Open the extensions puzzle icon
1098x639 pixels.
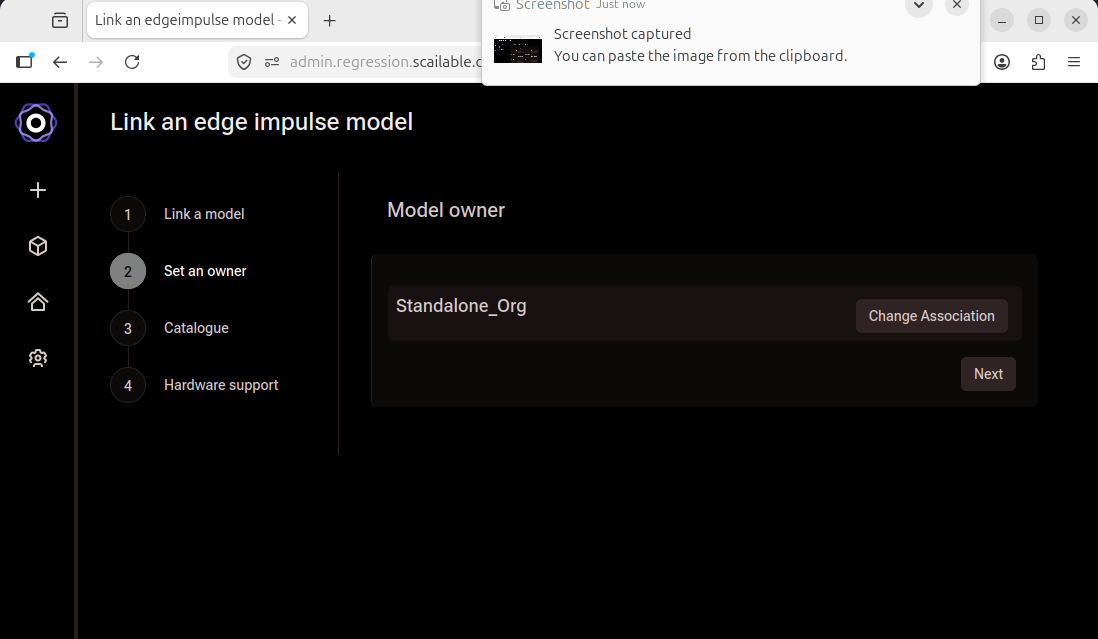1038,62
